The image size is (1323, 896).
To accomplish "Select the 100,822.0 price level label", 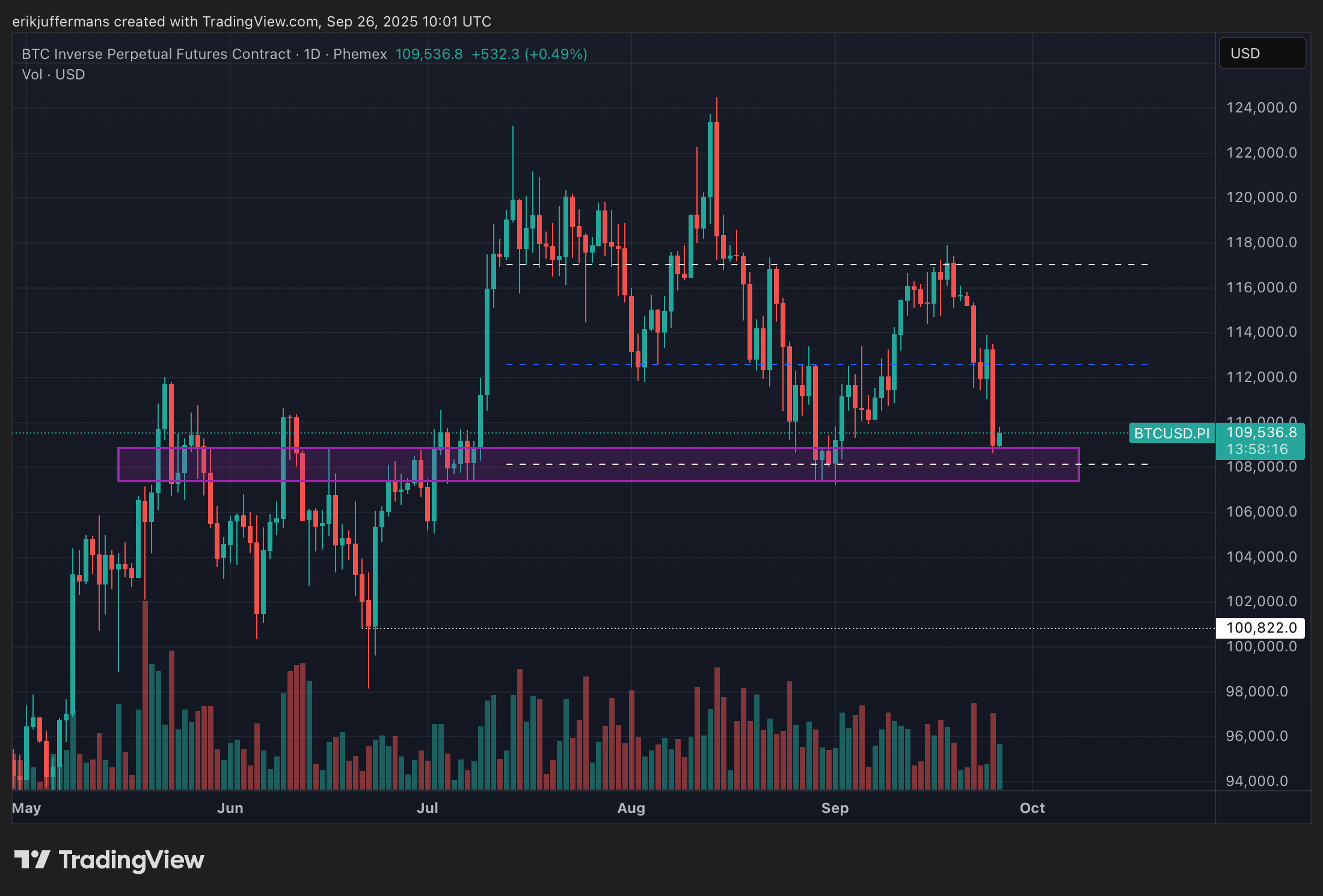I will point(1260,628).
